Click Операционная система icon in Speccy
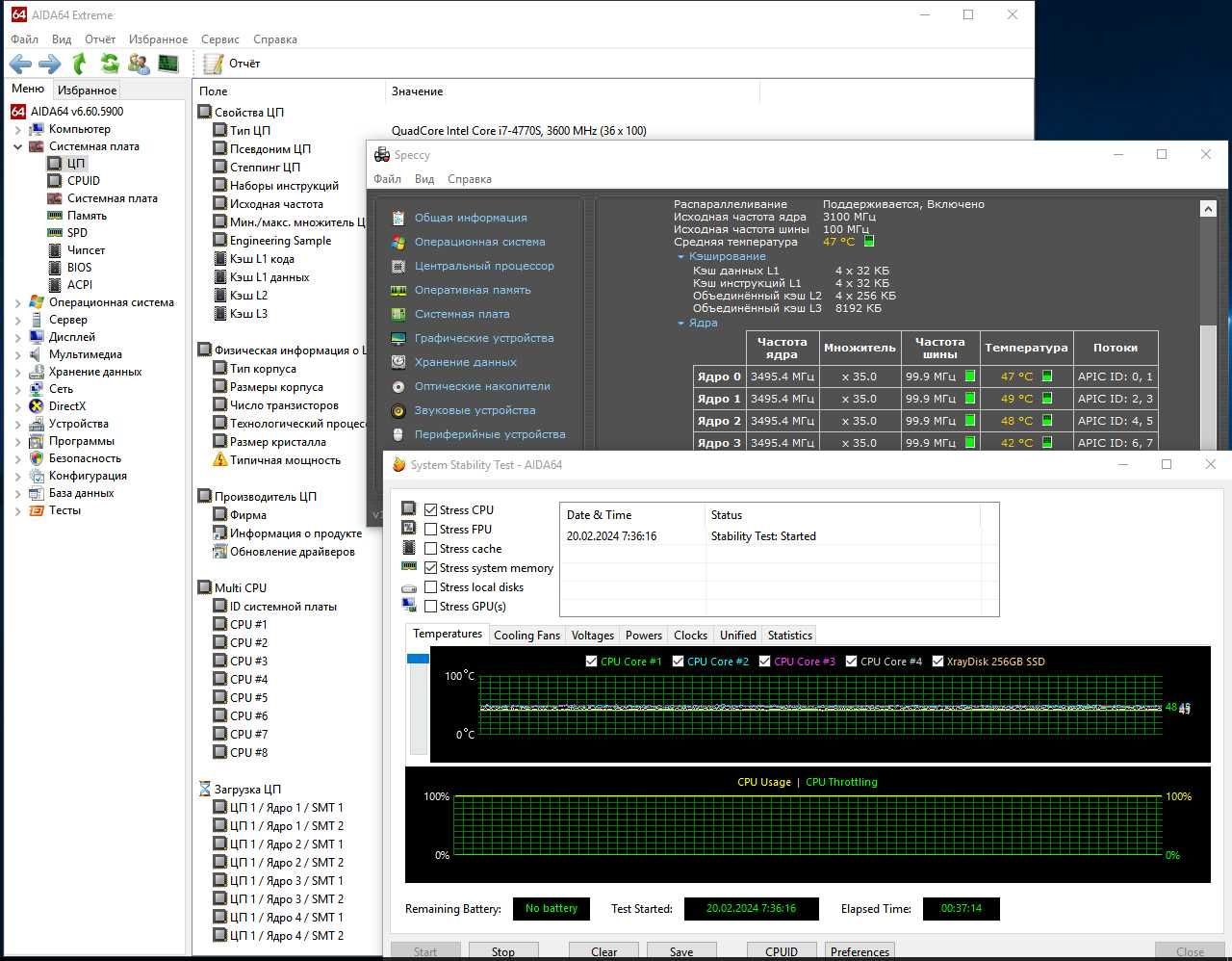 click(x=398, y=242)
